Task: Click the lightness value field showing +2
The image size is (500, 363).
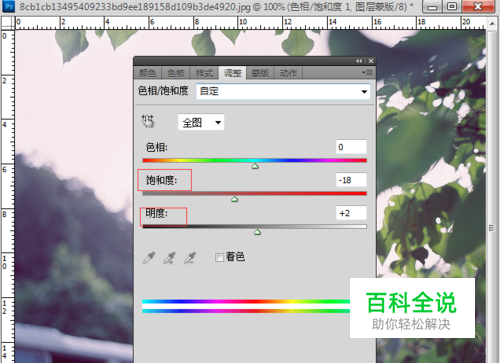Action: pos(351,213)
